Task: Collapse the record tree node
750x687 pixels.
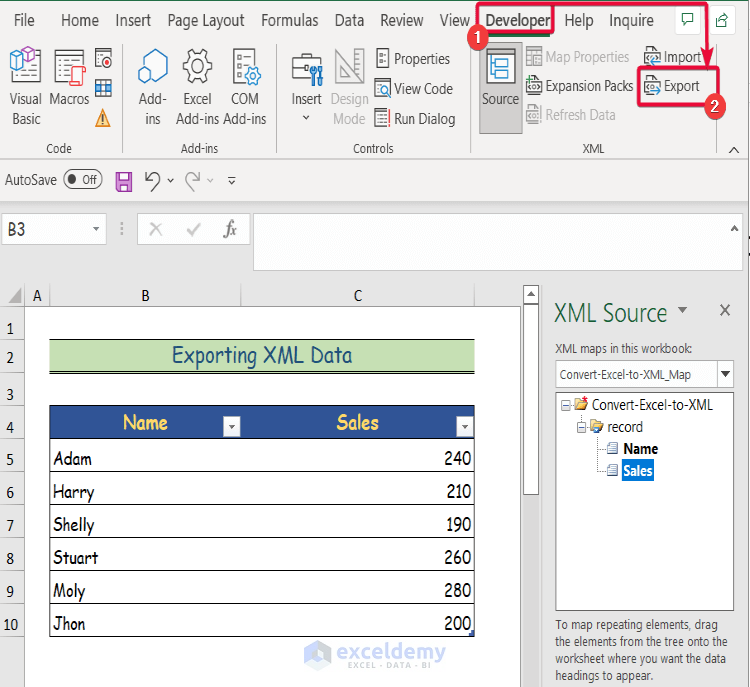Action: [581, 427]
